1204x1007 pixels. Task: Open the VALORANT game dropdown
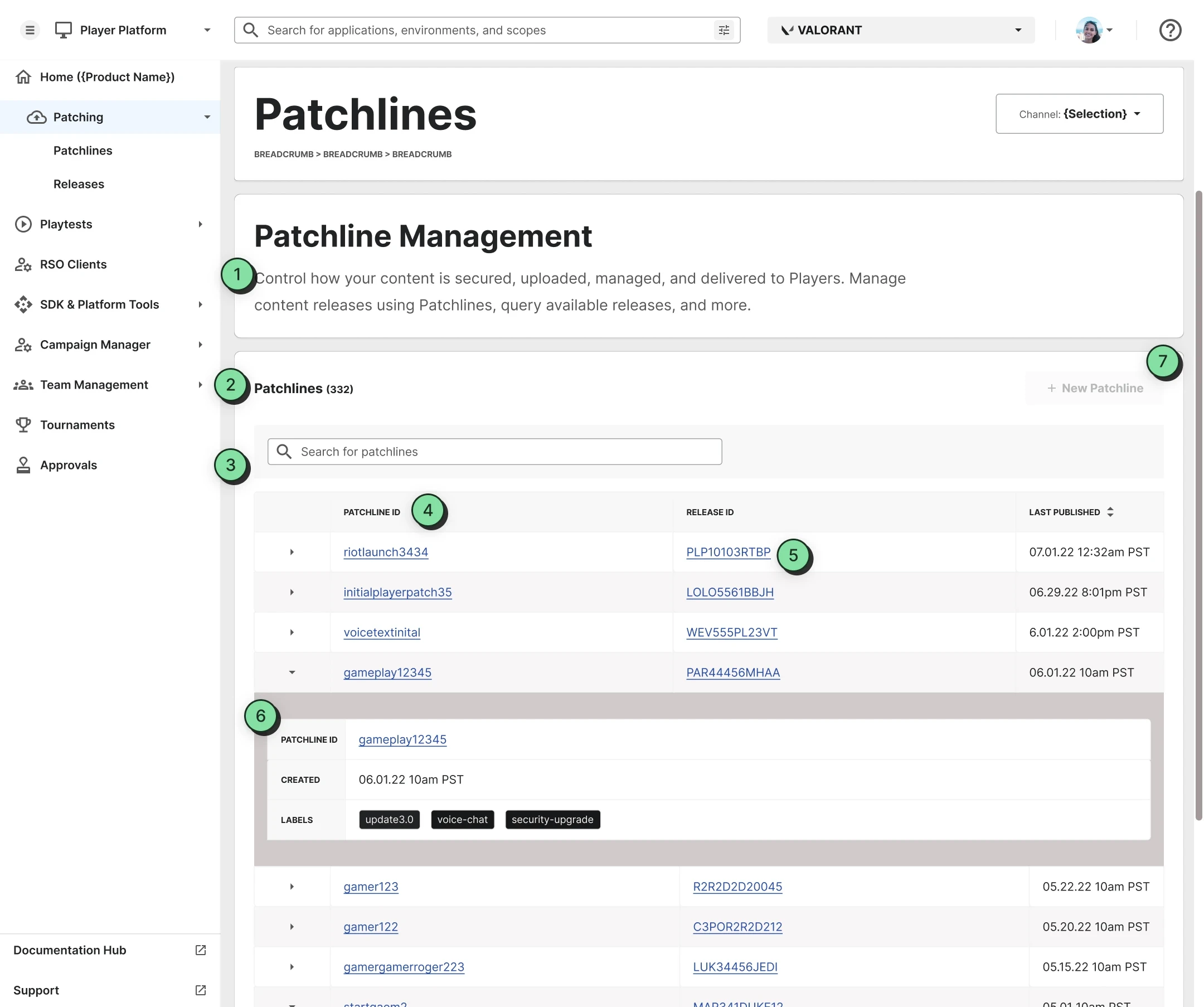pos(901,30)
